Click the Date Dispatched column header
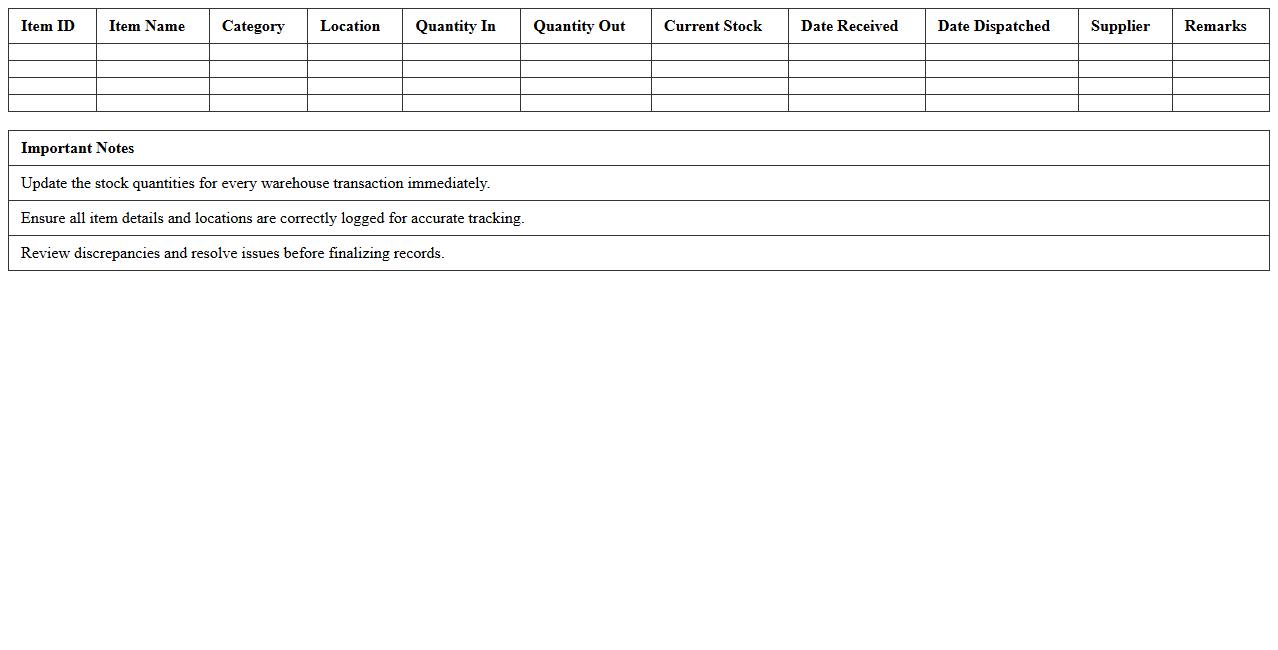Viewport: 1278px width, 650px height. pyautogui.click(x=994, y=26)
